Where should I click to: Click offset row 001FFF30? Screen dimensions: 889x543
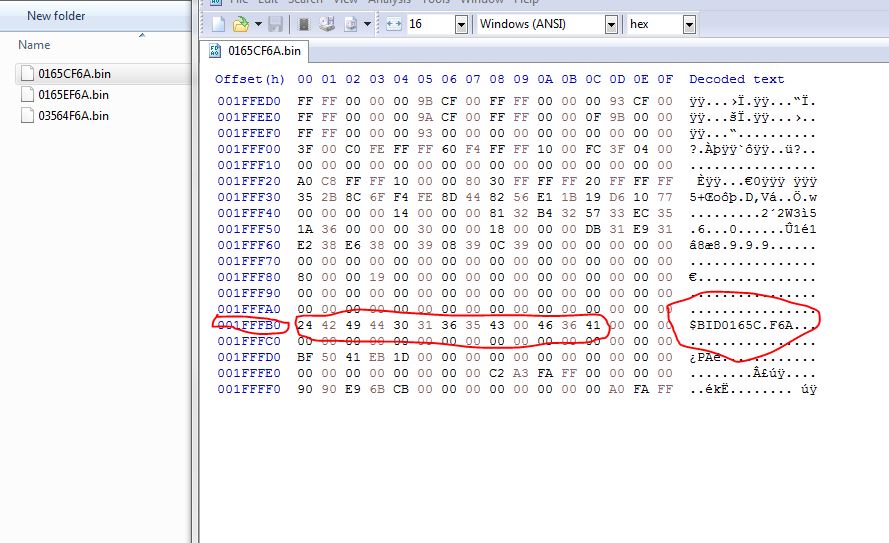[x=249, y=197]
